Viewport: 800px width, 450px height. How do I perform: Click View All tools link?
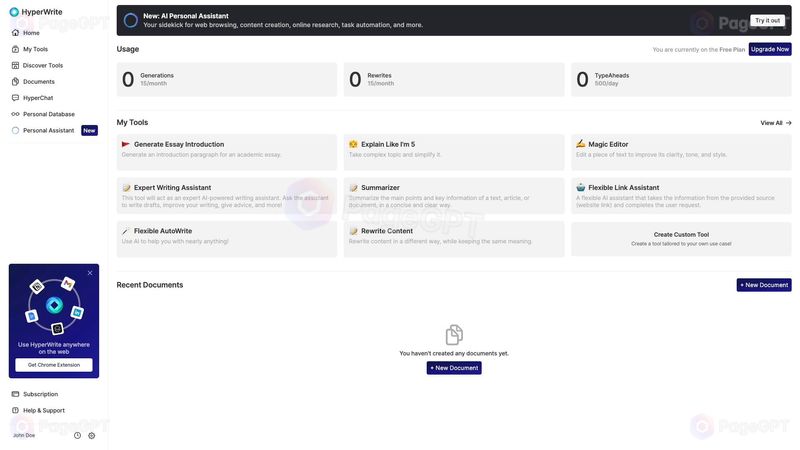[x=776, y=123]
